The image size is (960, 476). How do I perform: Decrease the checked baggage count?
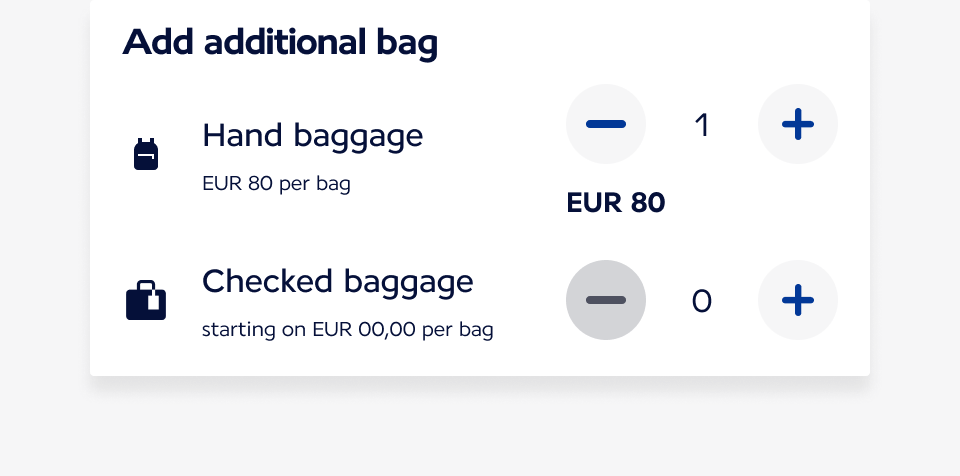click(x=606, y=300)
